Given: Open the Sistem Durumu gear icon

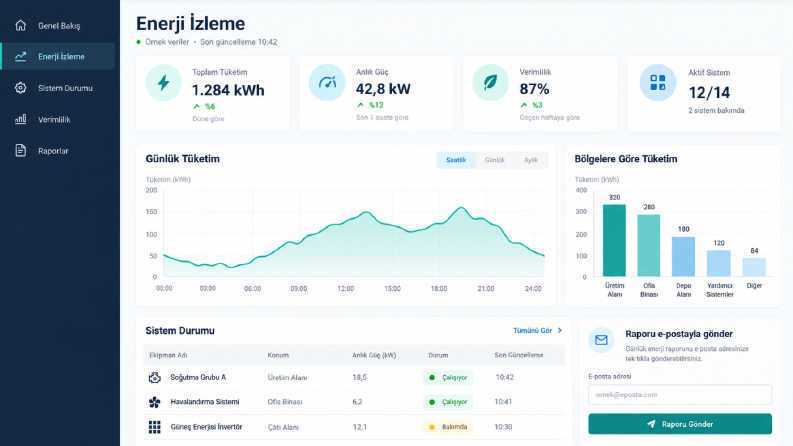Looking at the screenshot, I should 20,88.
